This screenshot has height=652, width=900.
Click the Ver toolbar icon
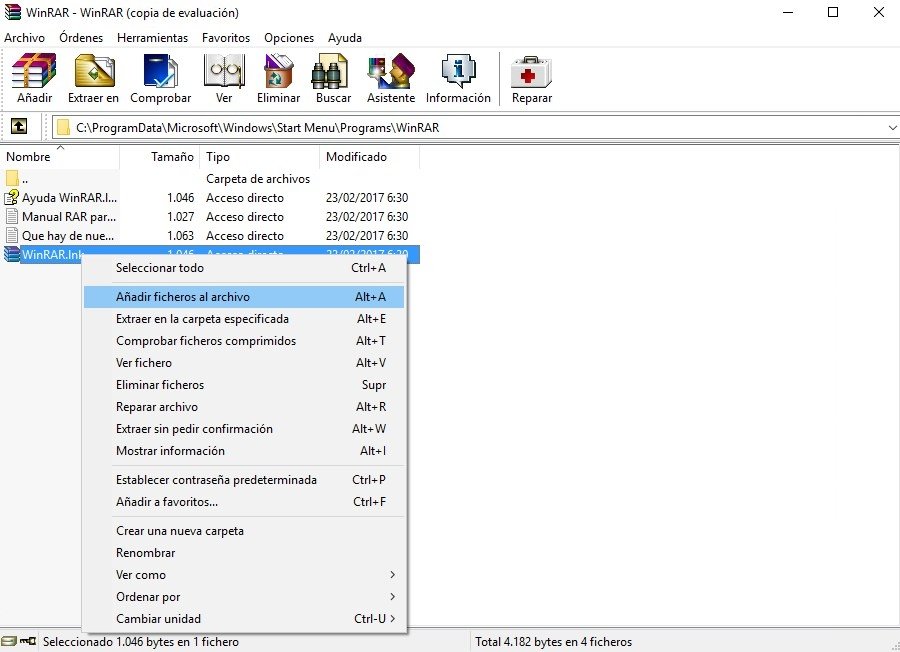click(x=224, y=71)
